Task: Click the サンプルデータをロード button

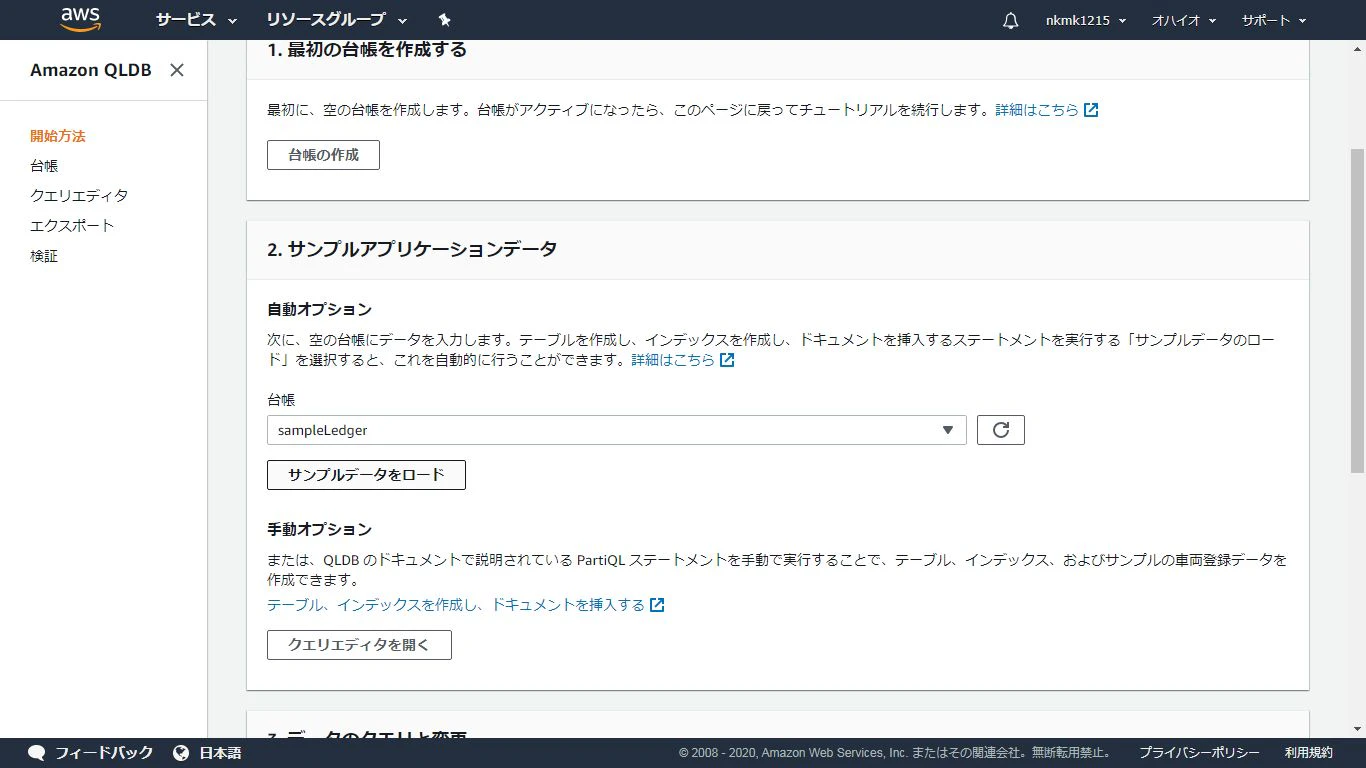Action: click(x=366, y=474)
